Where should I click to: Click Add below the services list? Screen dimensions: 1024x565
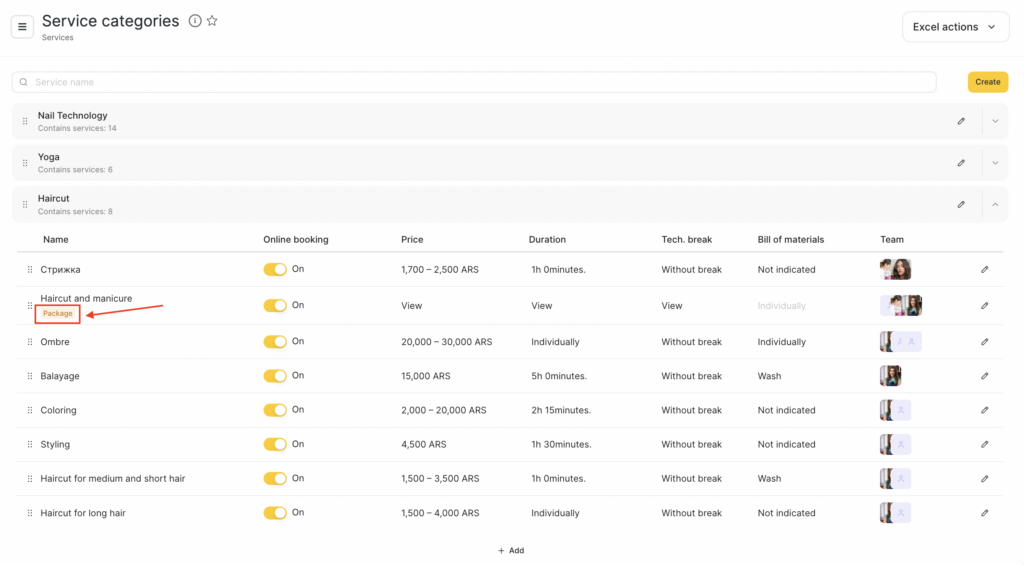511,550
